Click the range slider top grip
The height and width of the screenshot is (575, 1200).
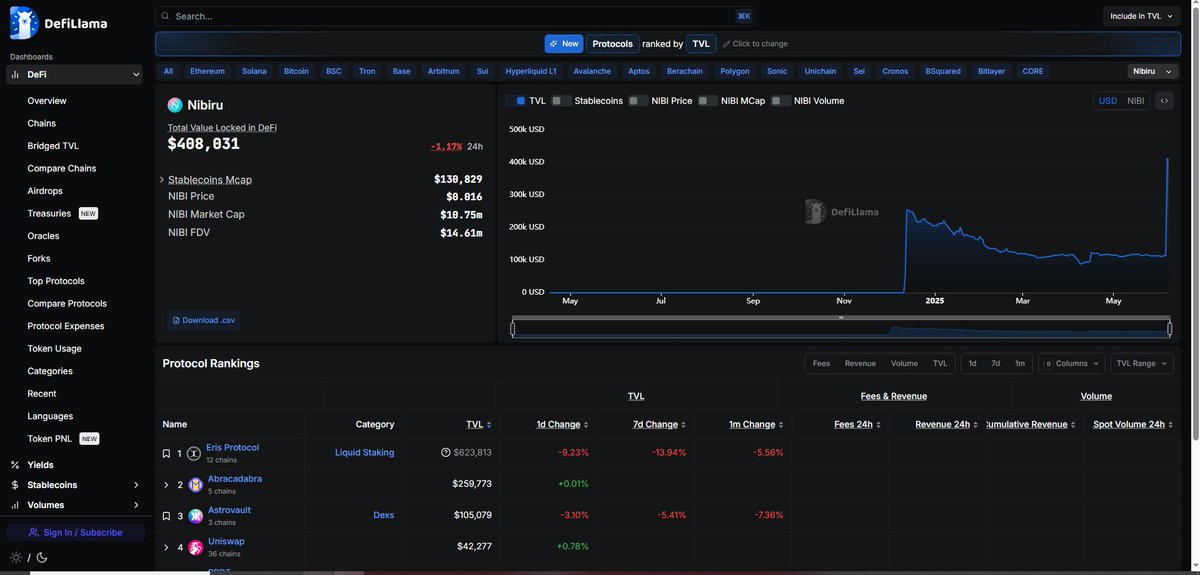point(841,317)
